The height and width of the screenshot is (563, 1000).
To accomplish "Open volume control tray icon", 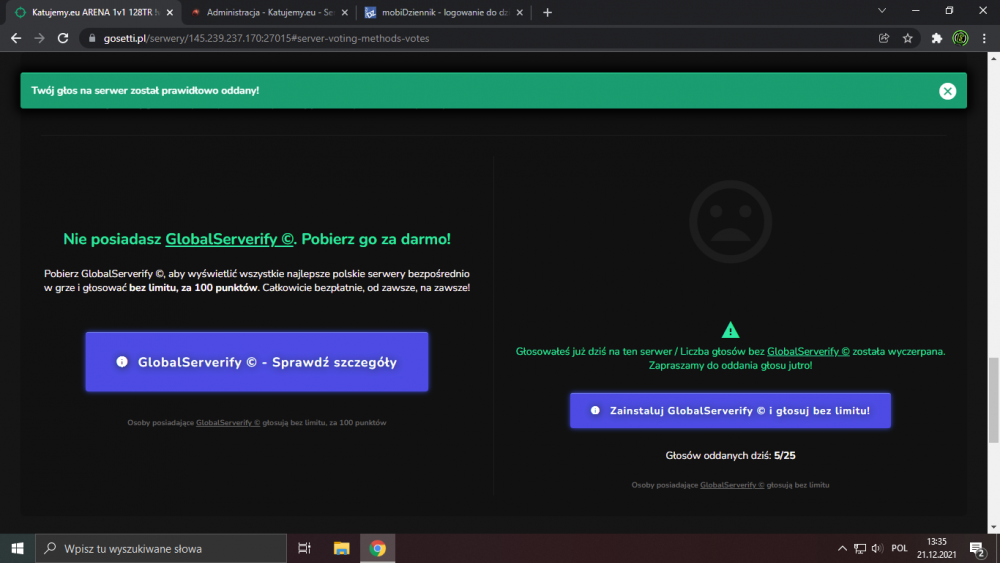I will coord(878,548).
